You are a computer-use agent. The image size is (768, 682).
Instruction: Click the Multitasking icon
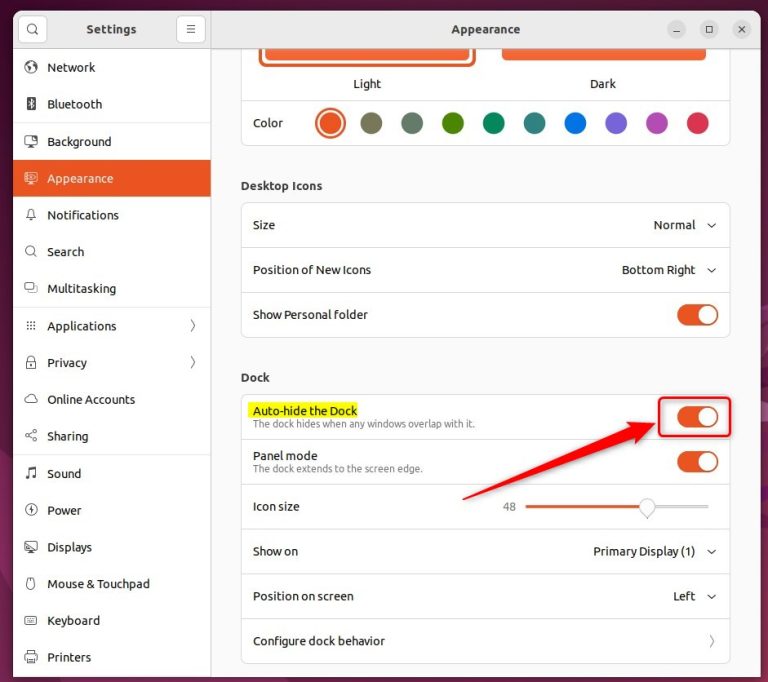click(31, 288)
